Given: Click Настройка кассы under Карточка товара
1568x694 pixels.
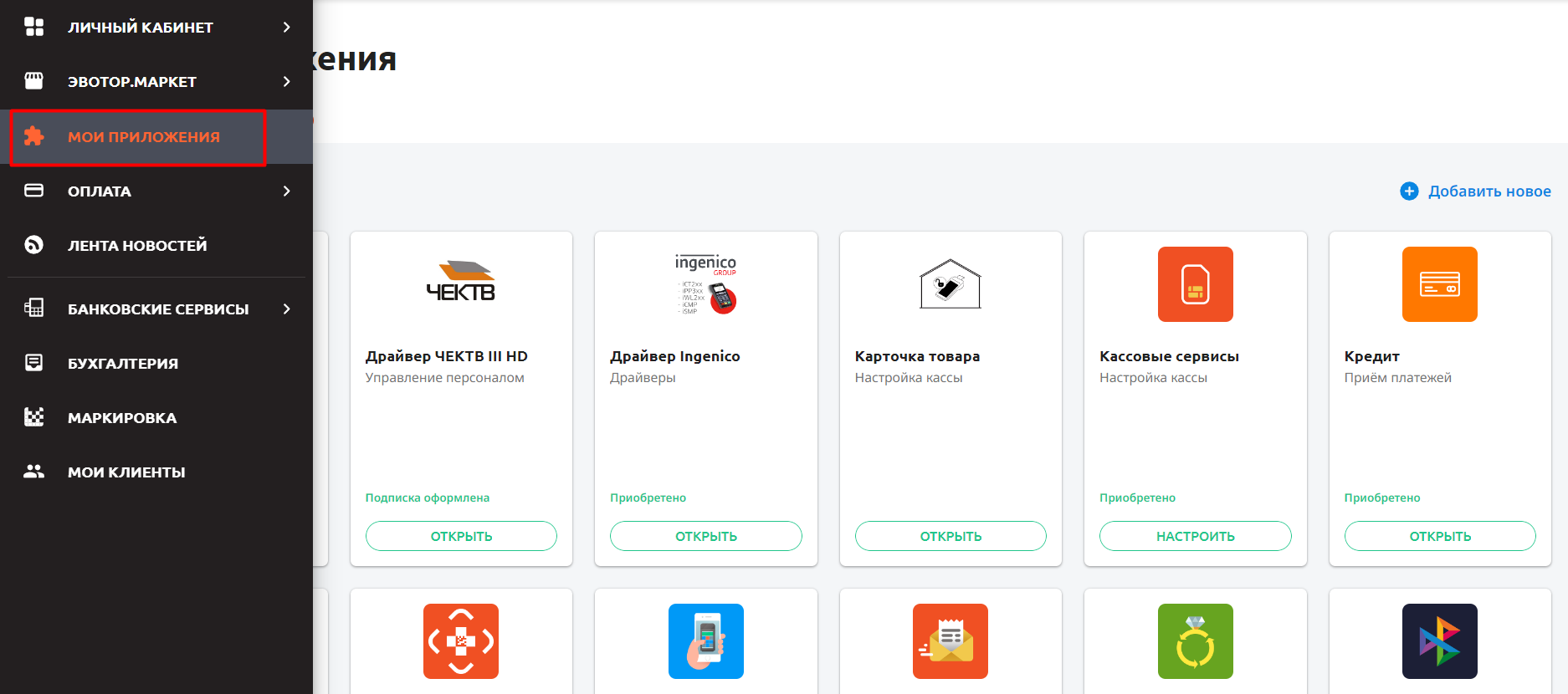Looking at the screenshot, I should (909, 378).
